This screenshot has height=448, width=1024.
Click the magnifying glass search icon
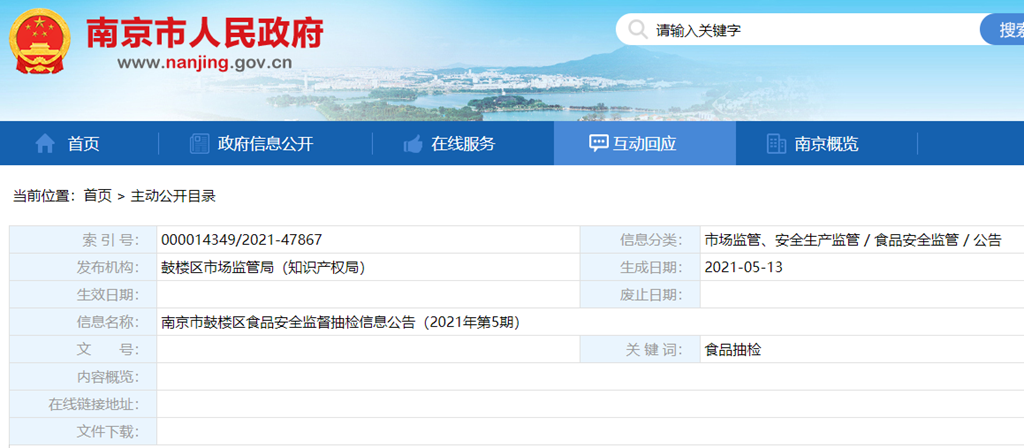pyautogui.click(x=636, y=29)
